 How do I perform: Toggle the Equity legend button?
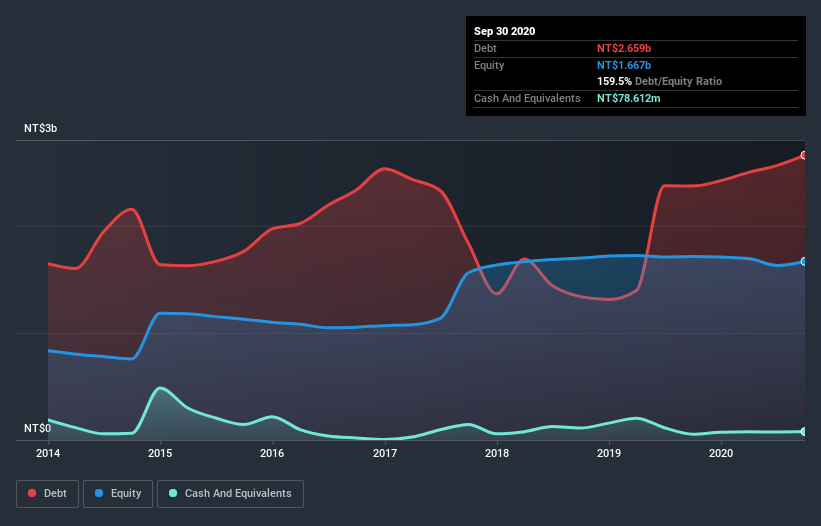[118, 494]
